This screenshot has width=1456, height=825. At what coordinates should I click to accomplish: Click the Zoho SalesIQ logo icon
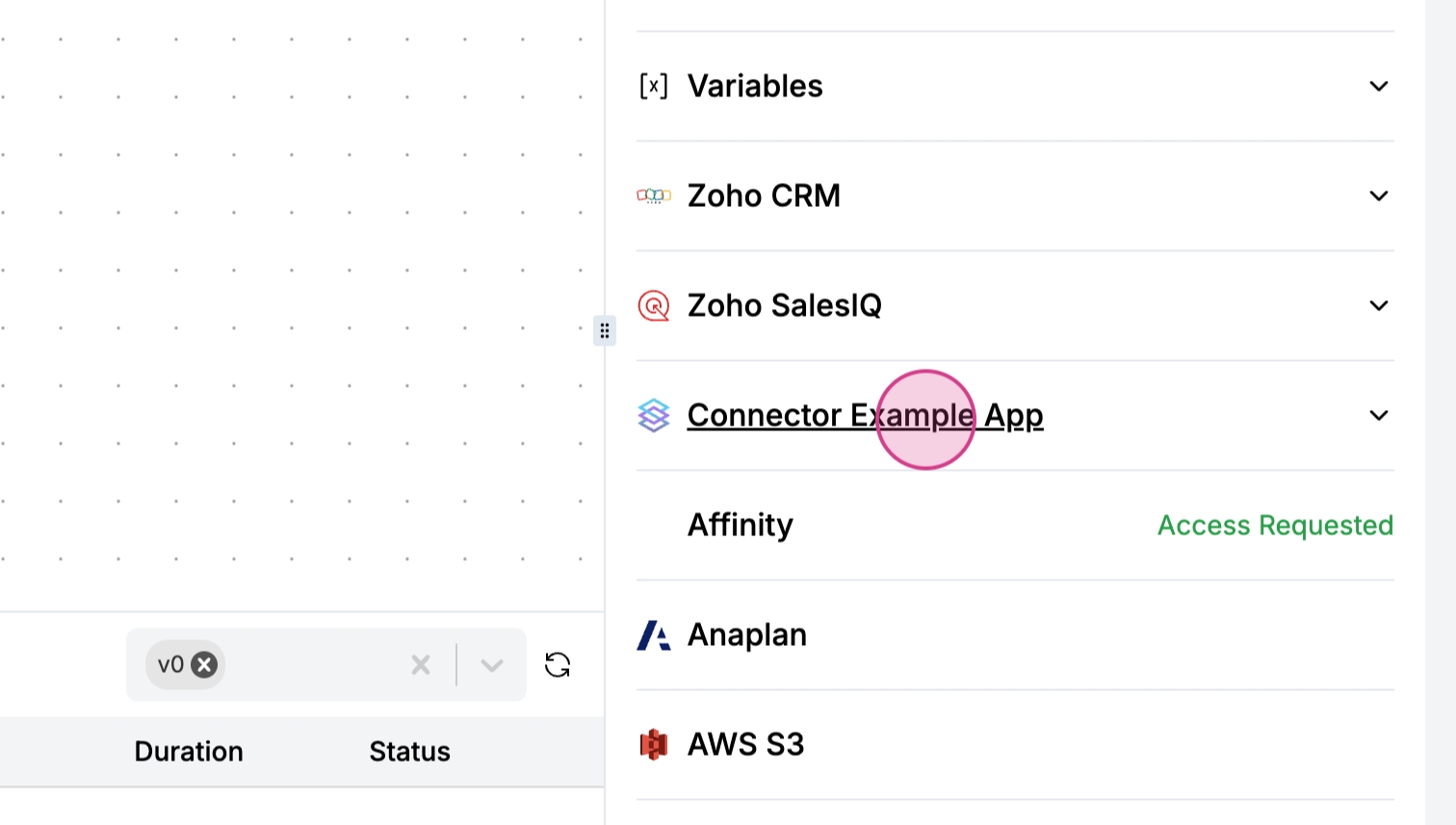click(x=654, y=306)
